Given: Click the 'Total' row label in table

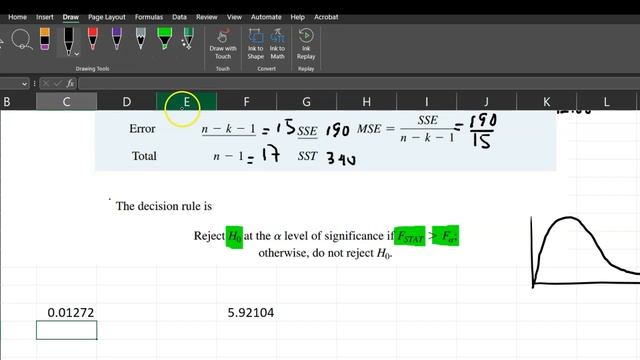Looking at the screenshot, I should pos(144,156).
